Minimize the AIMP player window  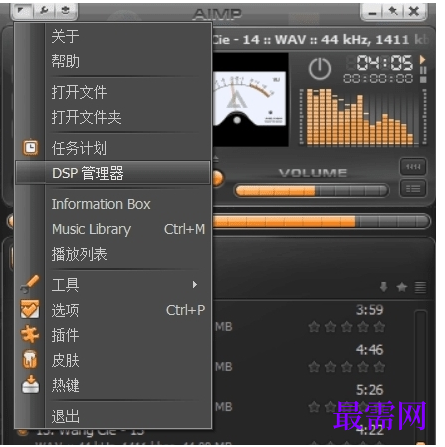coord(373,12)
